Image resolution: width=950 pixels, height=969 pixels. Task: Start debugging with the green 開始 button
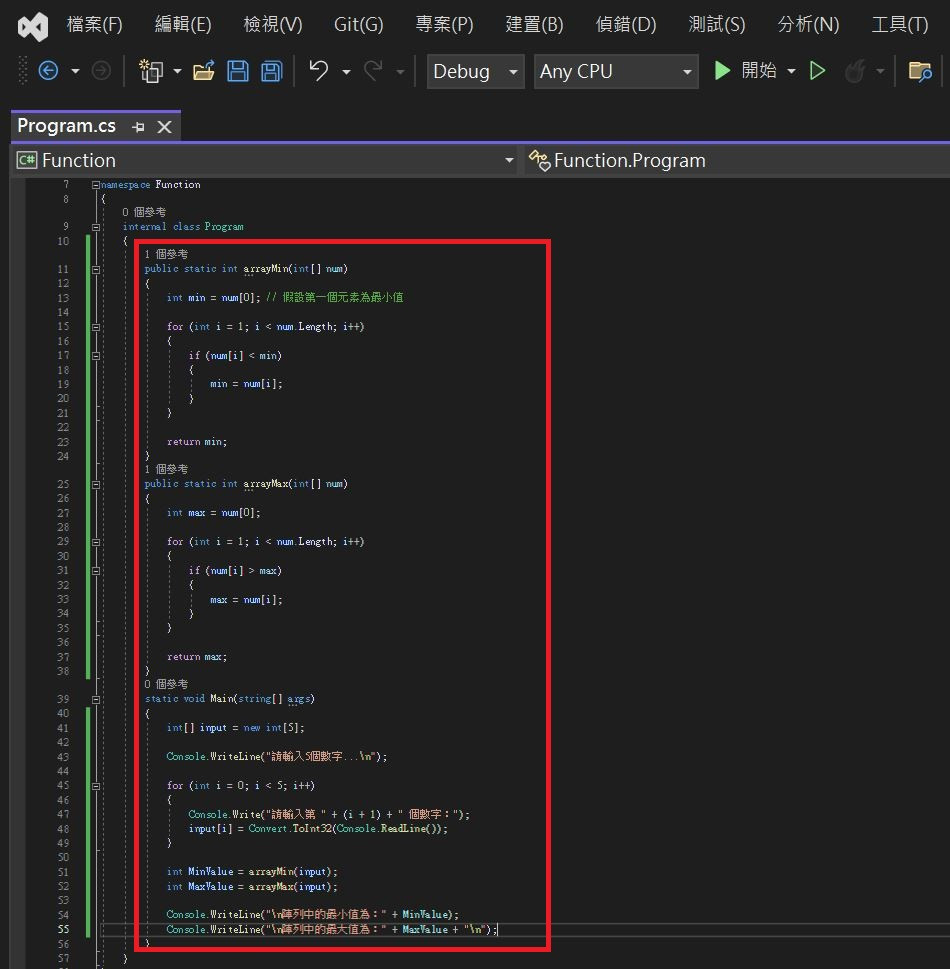click(x=745, y=71)
